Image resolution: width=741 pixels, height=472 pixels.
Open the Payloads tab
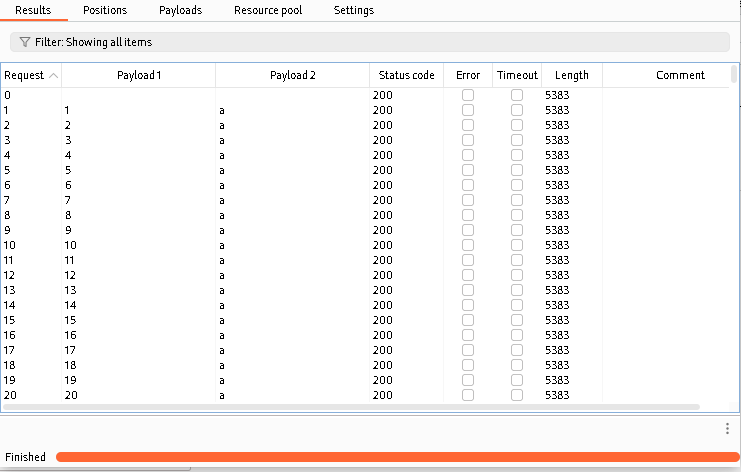tap(180, 10)
